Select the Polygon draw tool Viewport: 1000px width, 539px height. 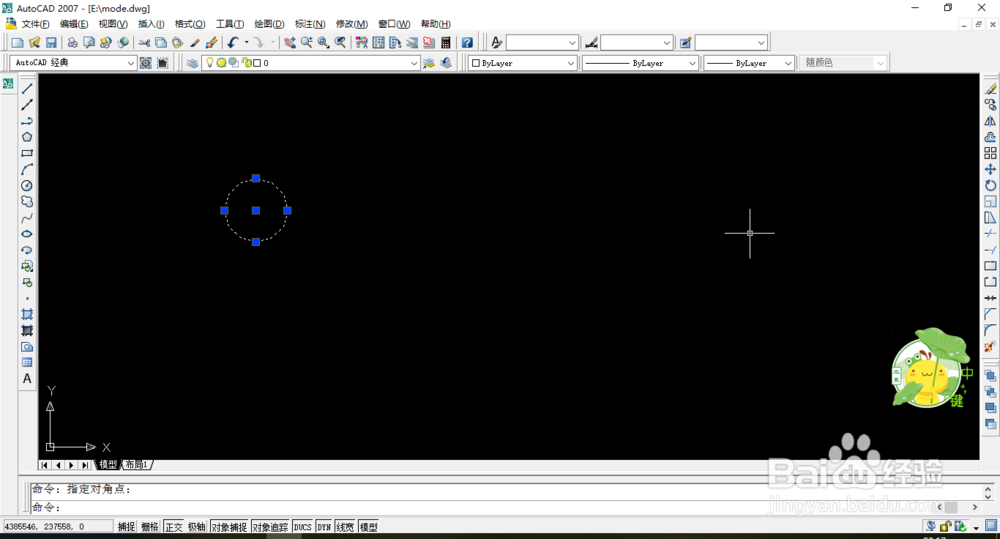(27, 137)
